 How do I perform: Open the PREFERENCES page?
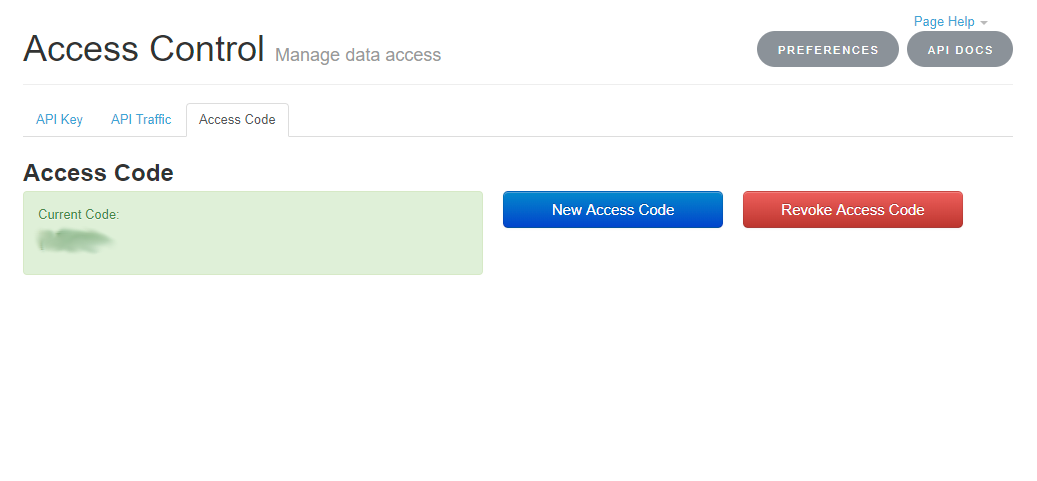(x=828, y=49)
